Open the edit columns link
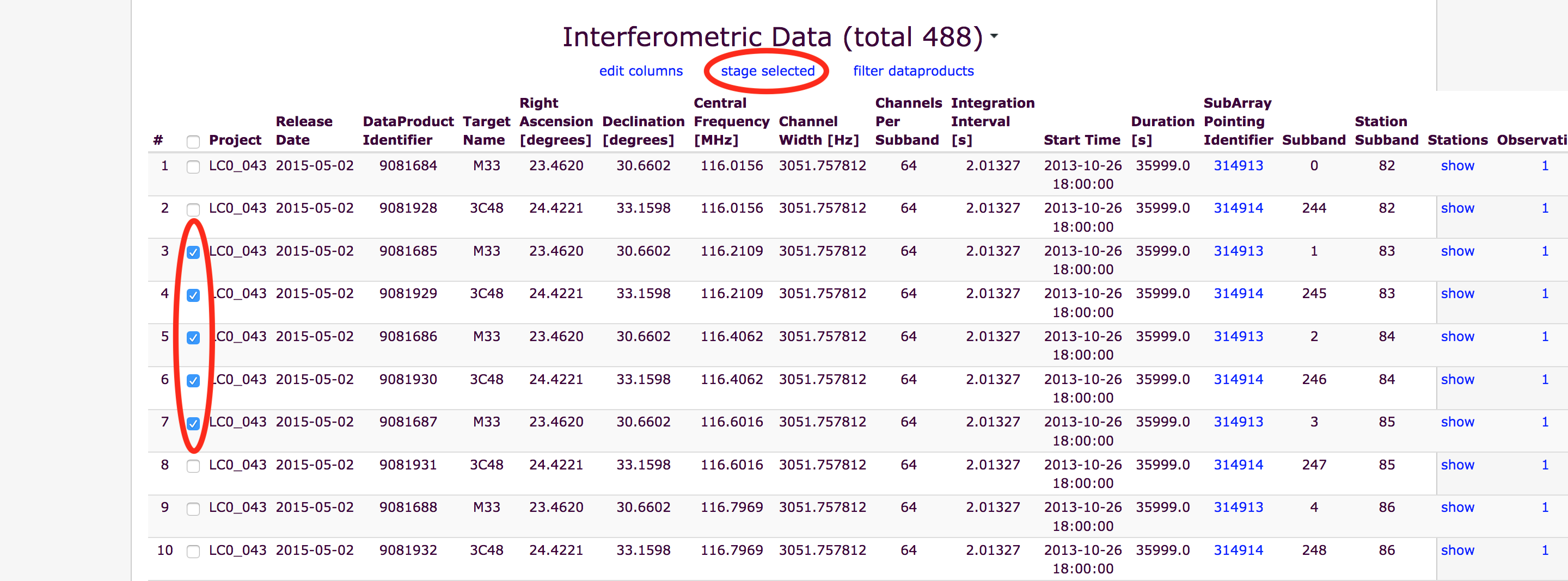 [641, 71]
